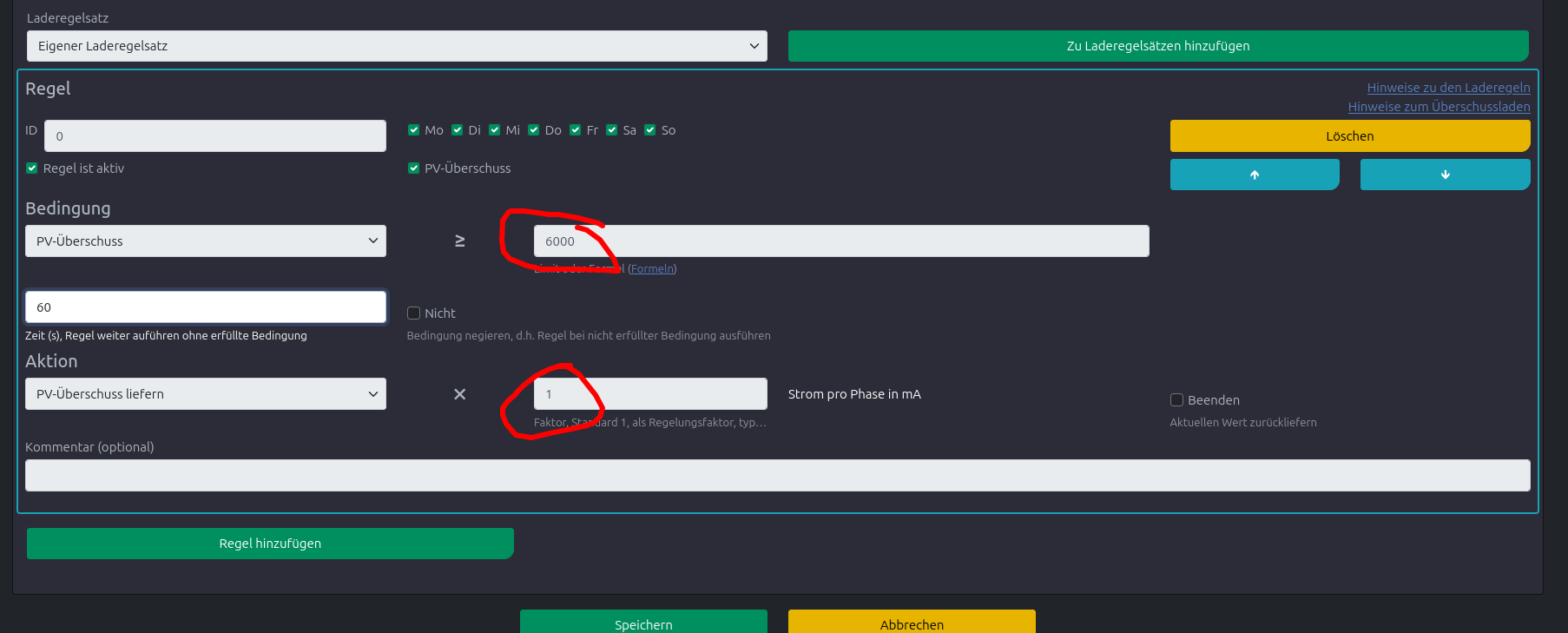The image size is (1568, 633).
Task: Uncheck the Sa weekday checkbox
Action: 612,130
